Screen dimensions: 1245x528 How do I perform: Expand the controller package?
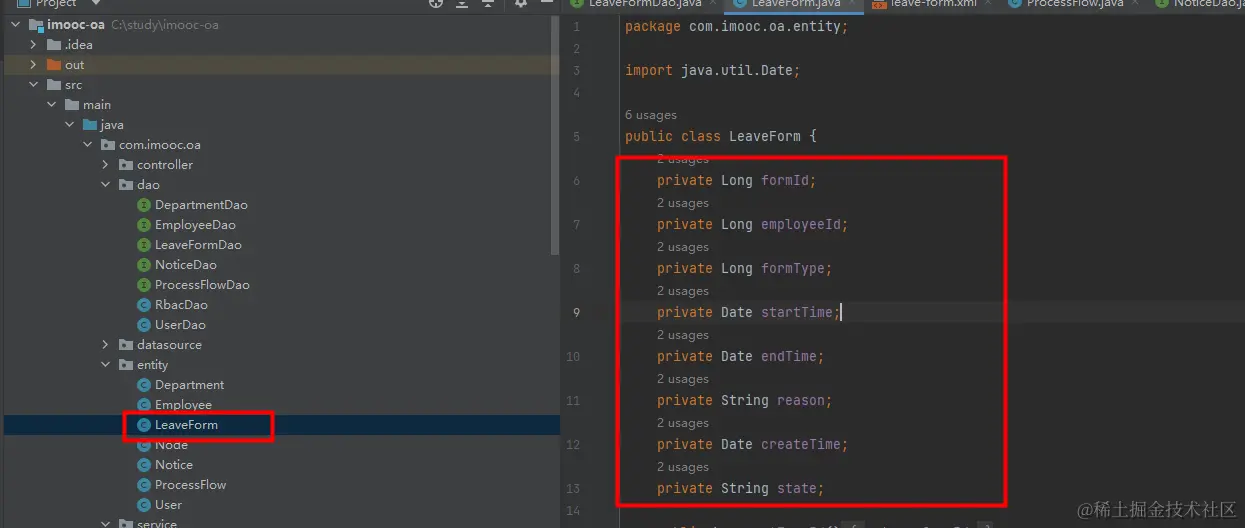[106, 165]
